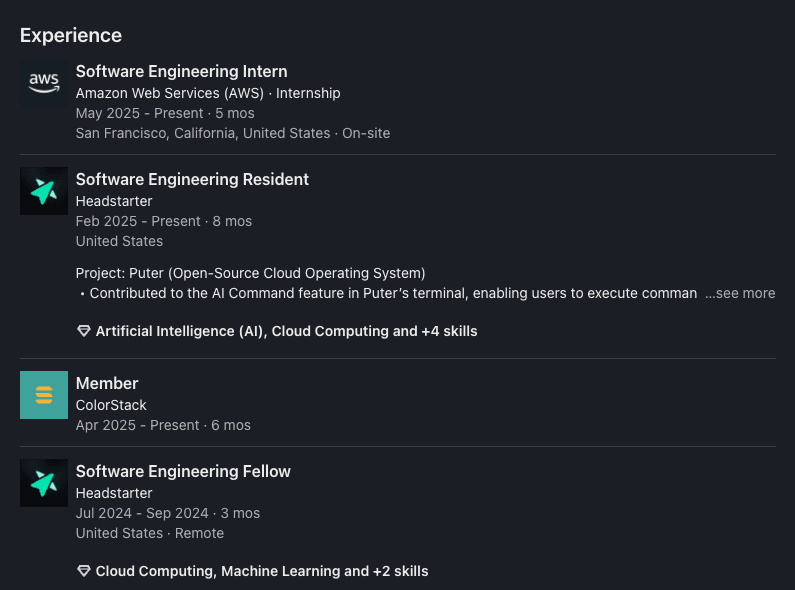
Task: Click diamond skills icon near Artificial Intelligence
Action: point(84,331)
